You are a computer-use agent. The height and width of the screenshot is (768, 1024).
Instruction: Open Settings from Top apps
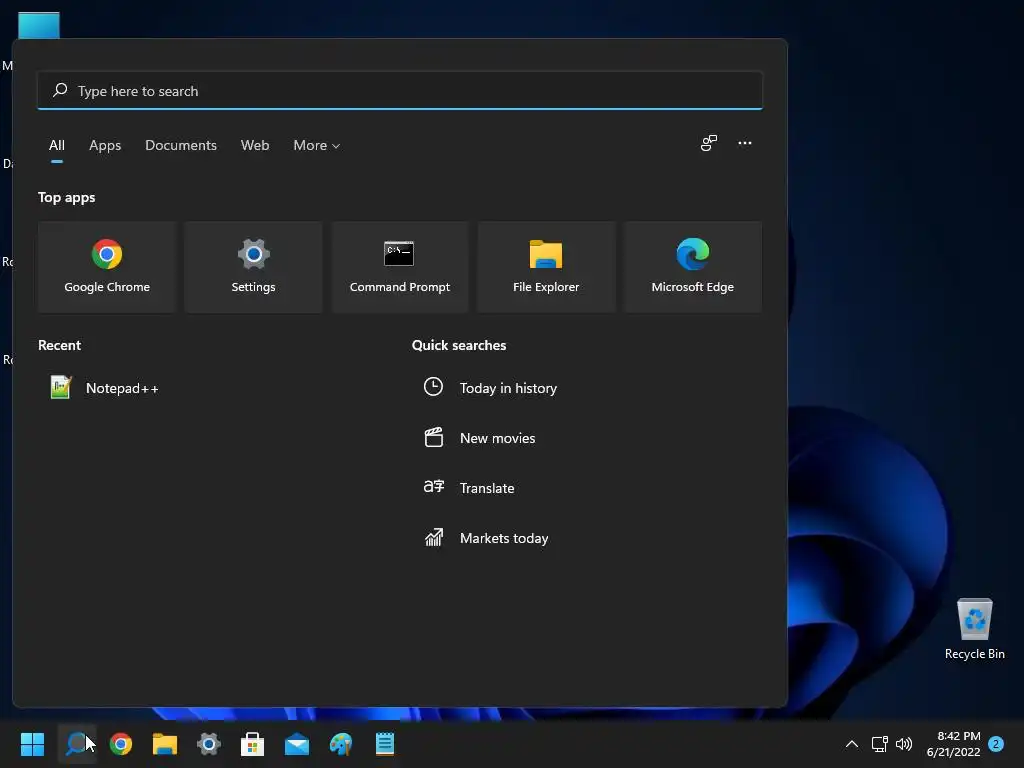click(x=253, y=266)
